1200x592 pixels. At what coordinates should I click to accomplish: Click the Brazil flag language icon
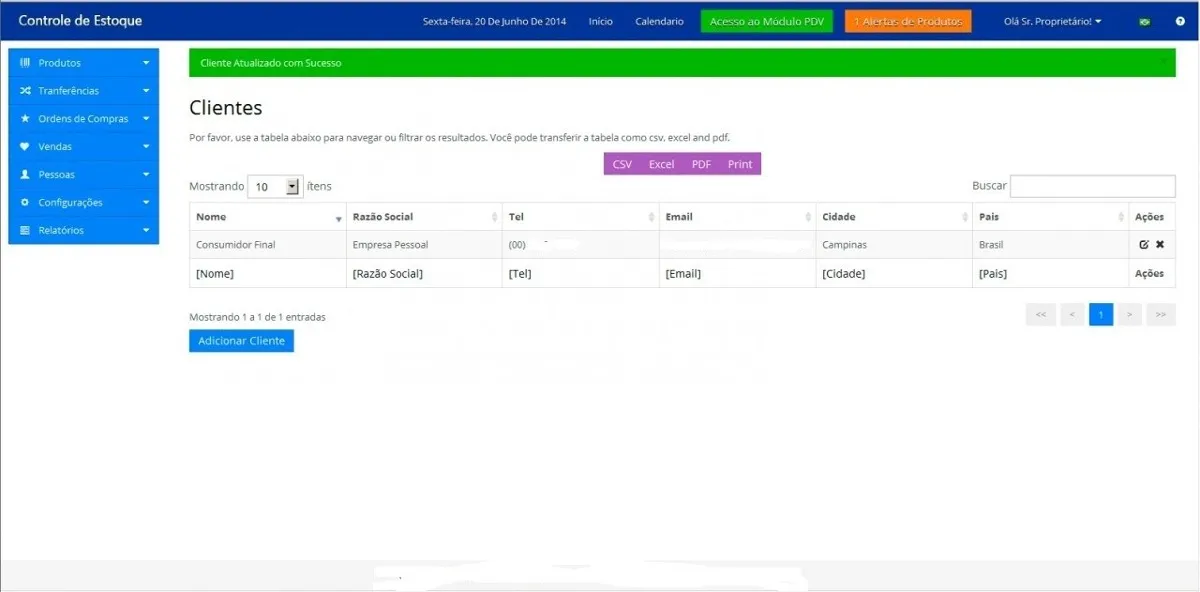(x=1144, y=21)
